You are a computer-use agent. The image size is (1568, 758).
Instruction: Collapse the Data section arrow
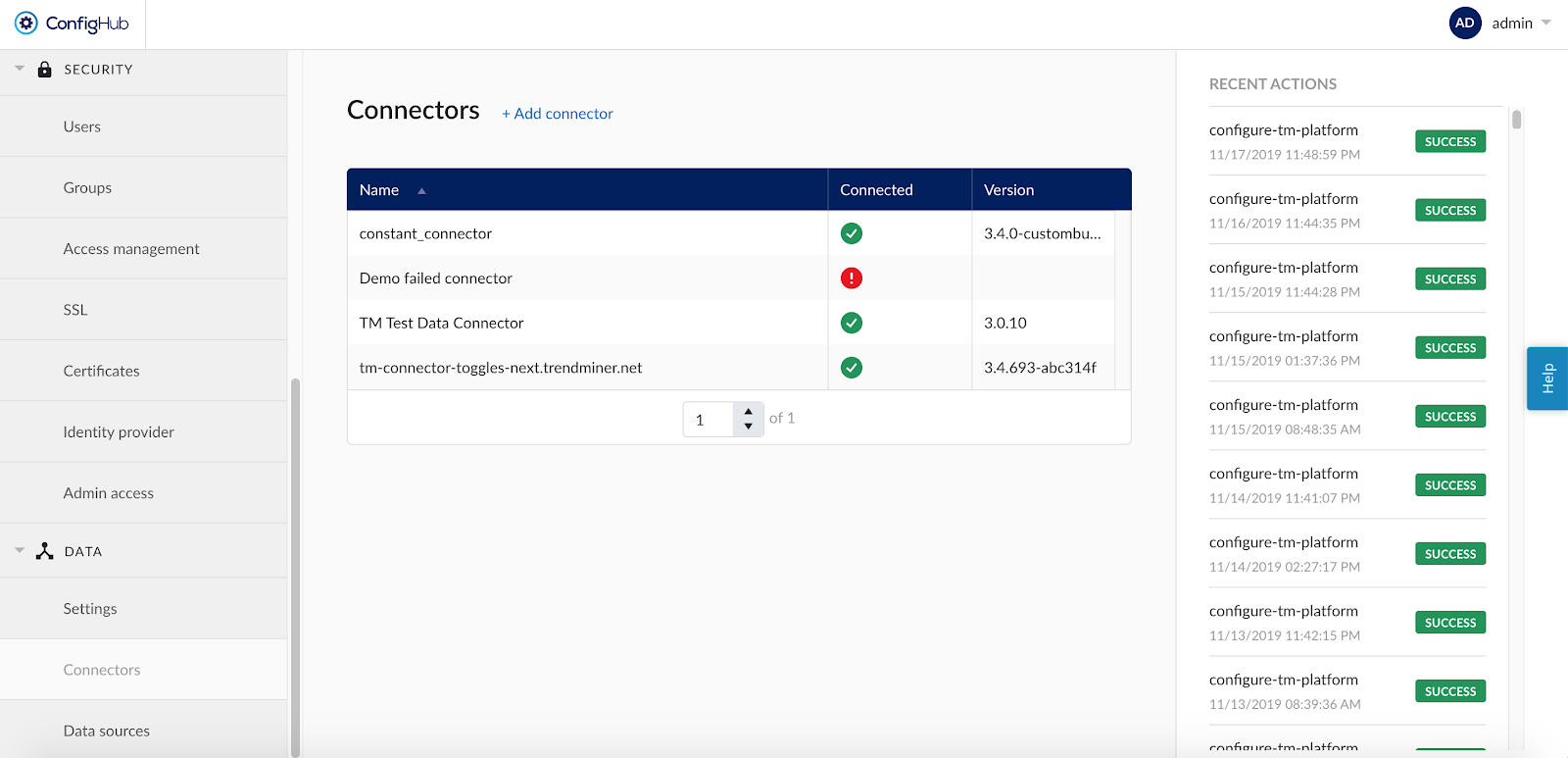(x=20, y=551)
